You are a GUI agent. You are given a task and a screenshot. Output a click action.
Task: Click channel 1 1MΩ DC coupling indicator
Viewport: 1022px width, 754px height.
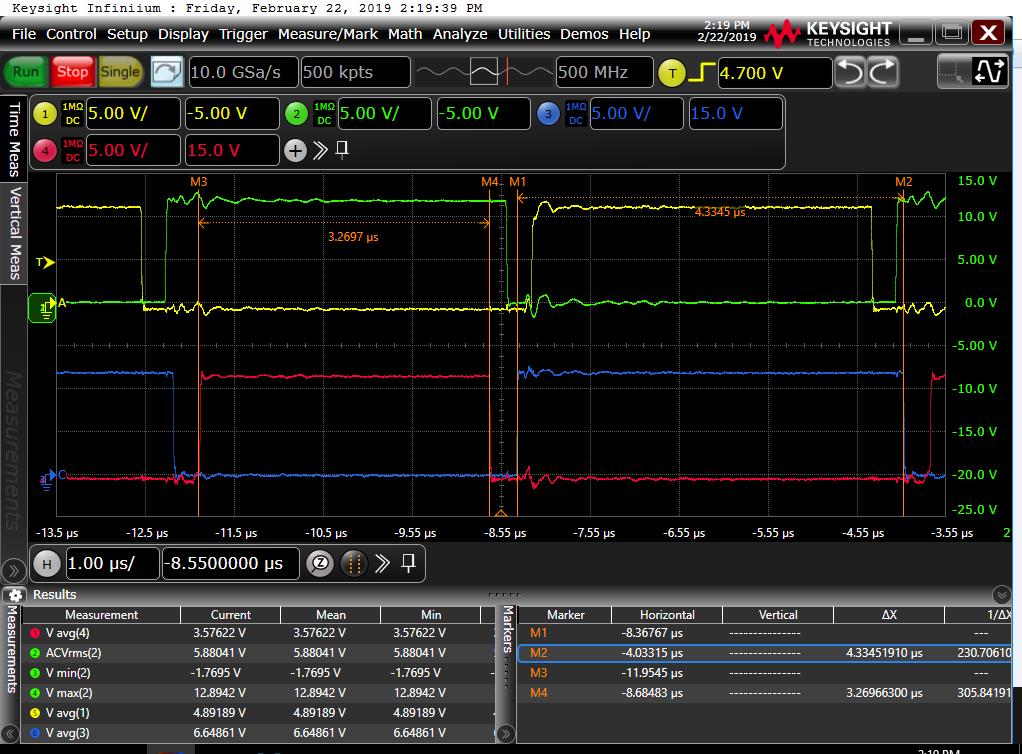(72, 113)
